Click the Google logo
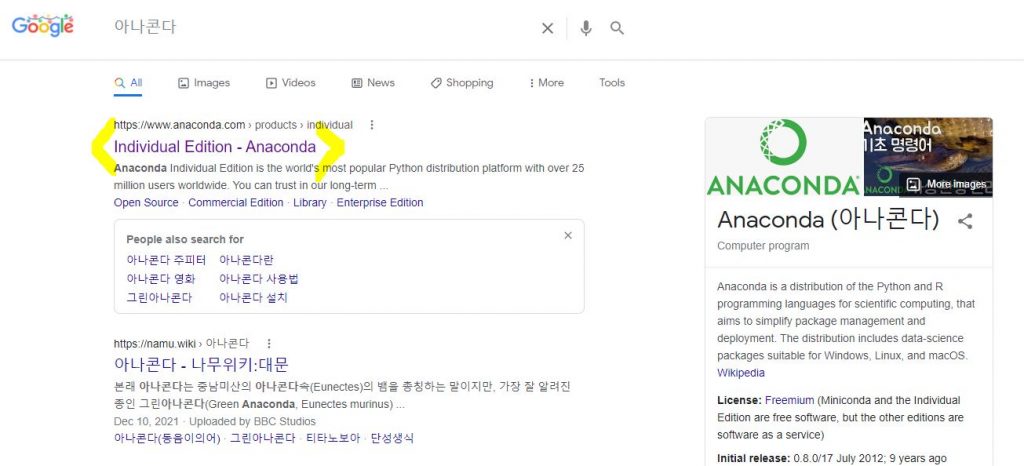The image size is (1024, 466). pos(43,27)
